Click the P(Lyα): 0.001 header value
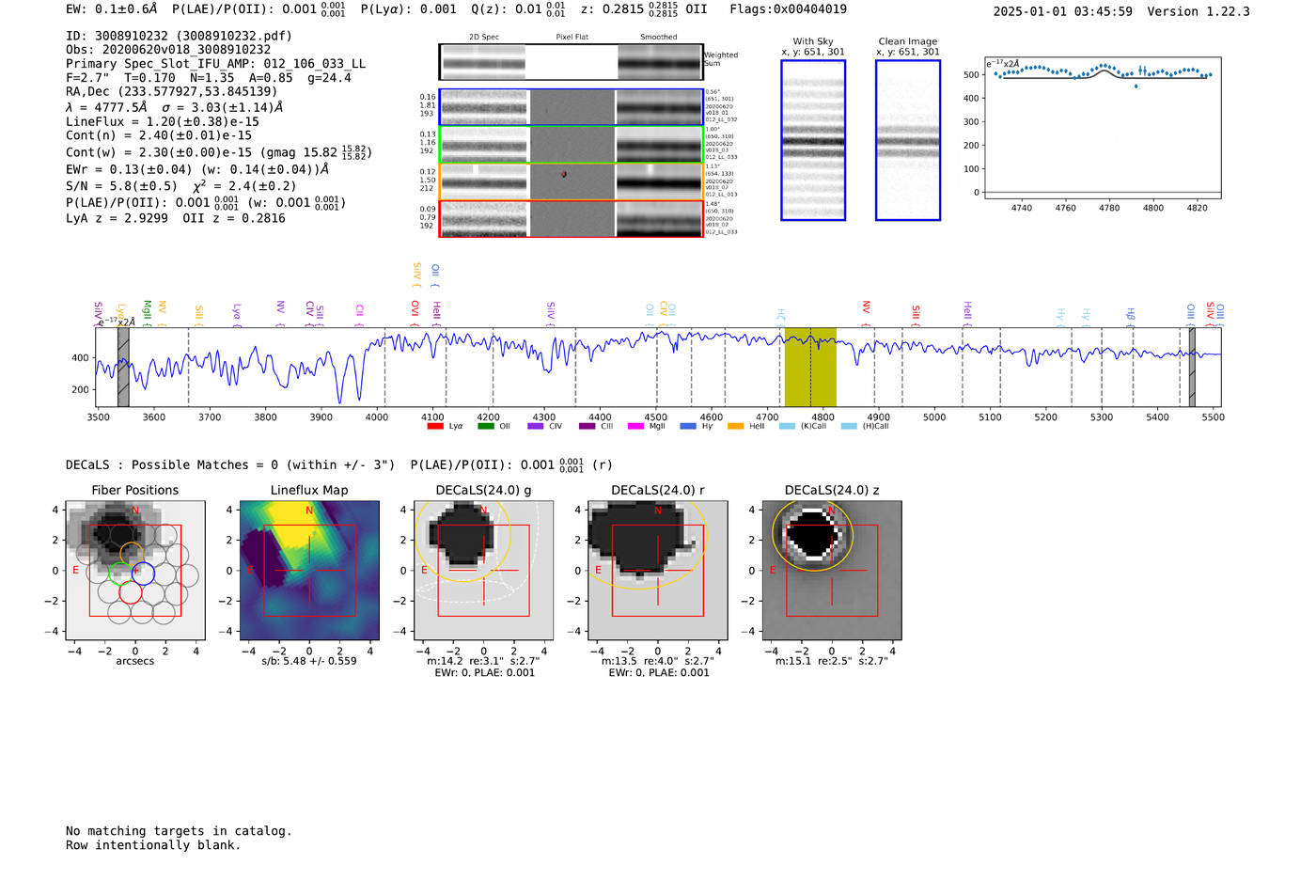The width and height of the screenshot is (1316, 896). pos(409,9)
